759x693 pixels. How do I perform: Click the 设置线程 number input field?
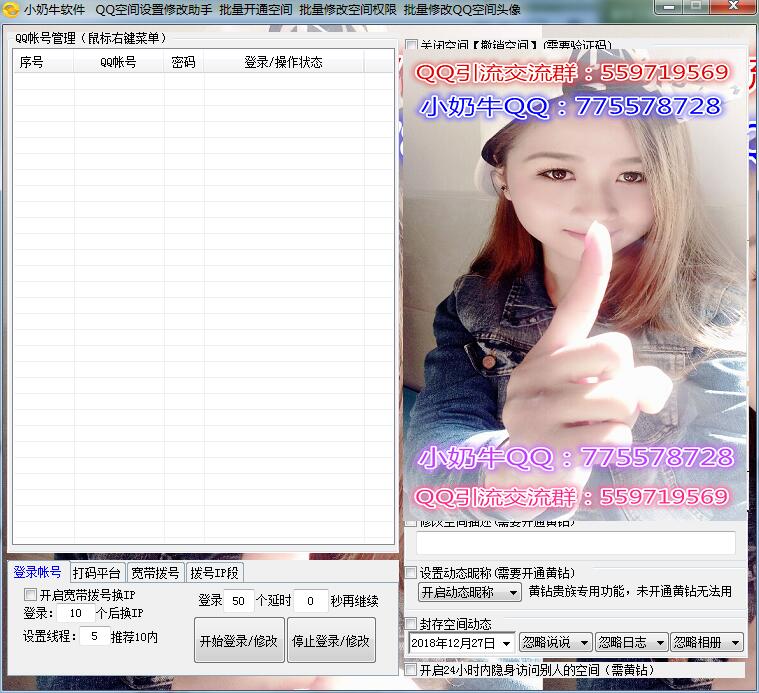(x=94, y=636)
